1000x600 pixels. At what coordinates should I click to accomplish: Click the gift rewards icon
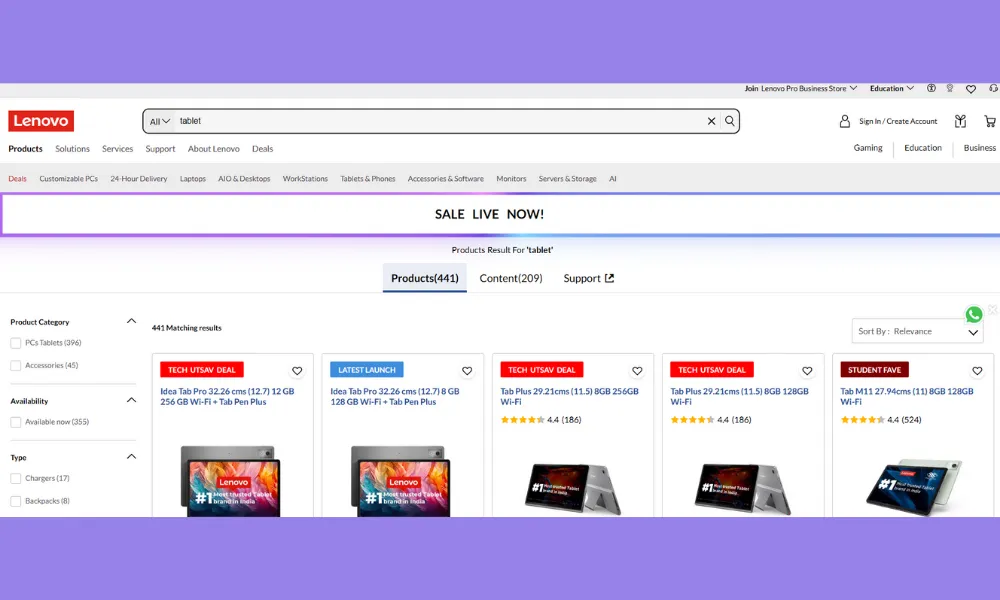click(960, 121)
